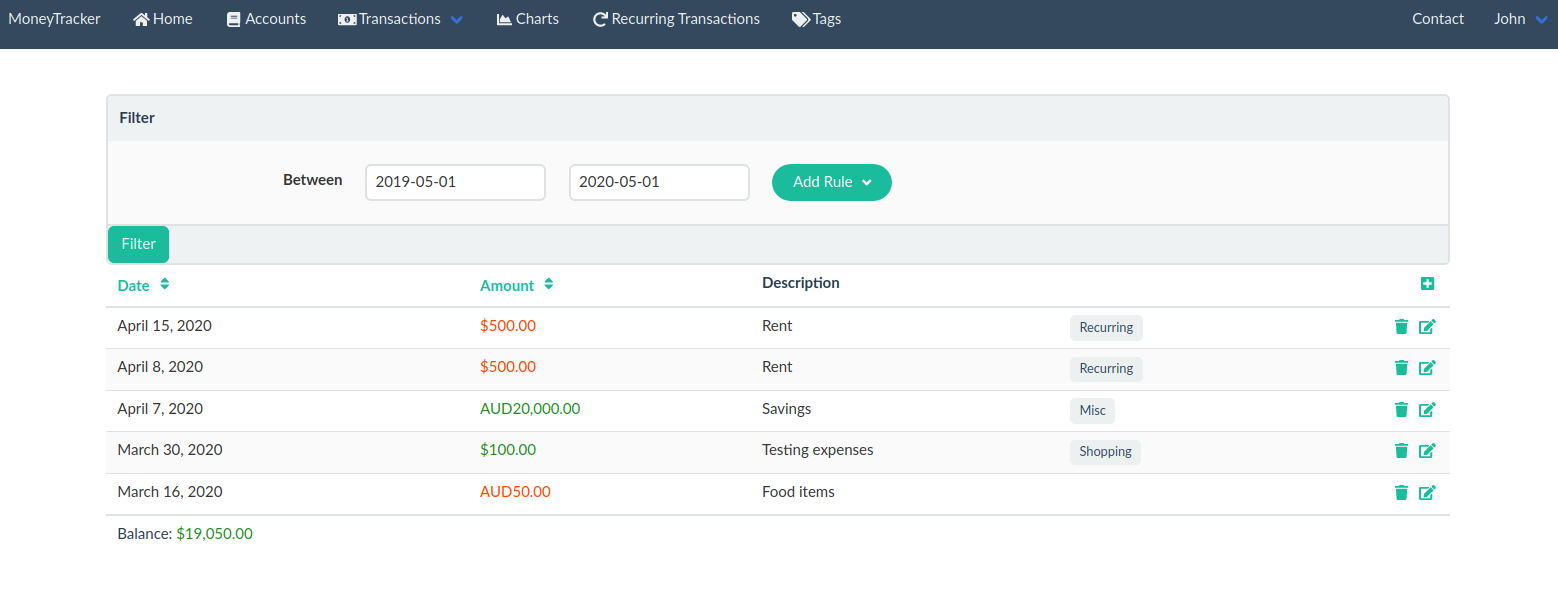The width and height of the screenshot is (1558, 592).
Task: Edit the Savings transaction
Action: pyautogui.click(x=1427, y=409)
